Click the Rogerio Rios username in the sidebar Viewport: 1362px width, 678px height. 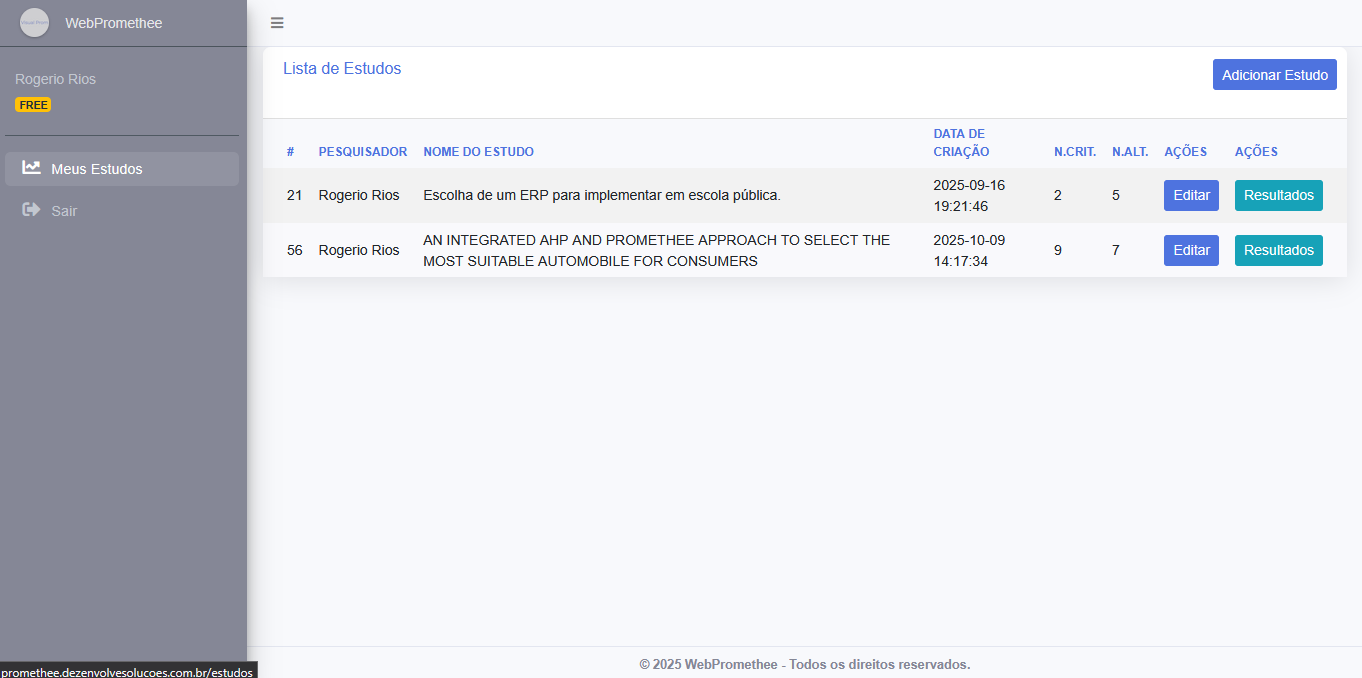(55, 79)
